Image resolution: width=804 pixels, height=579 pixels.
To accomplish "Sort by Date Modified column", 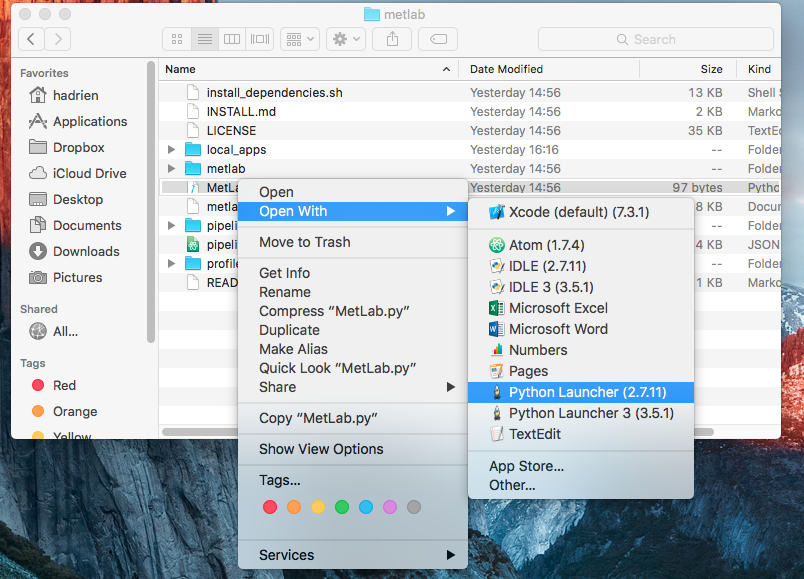I will point(549,69).
